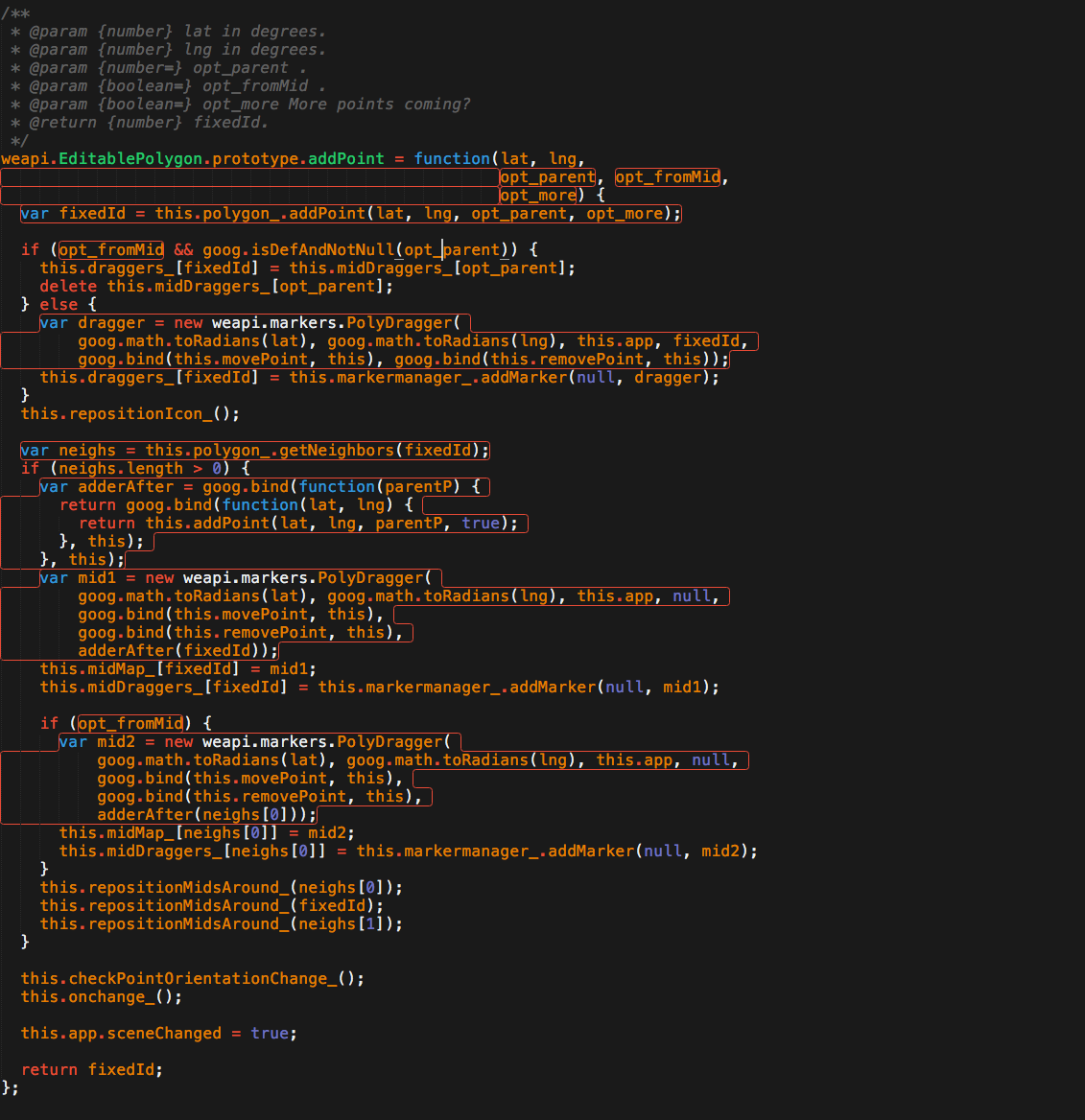1085x1120 pixels.
Task: Click the return fixedId statement
Action: [x=91, y=1069]
